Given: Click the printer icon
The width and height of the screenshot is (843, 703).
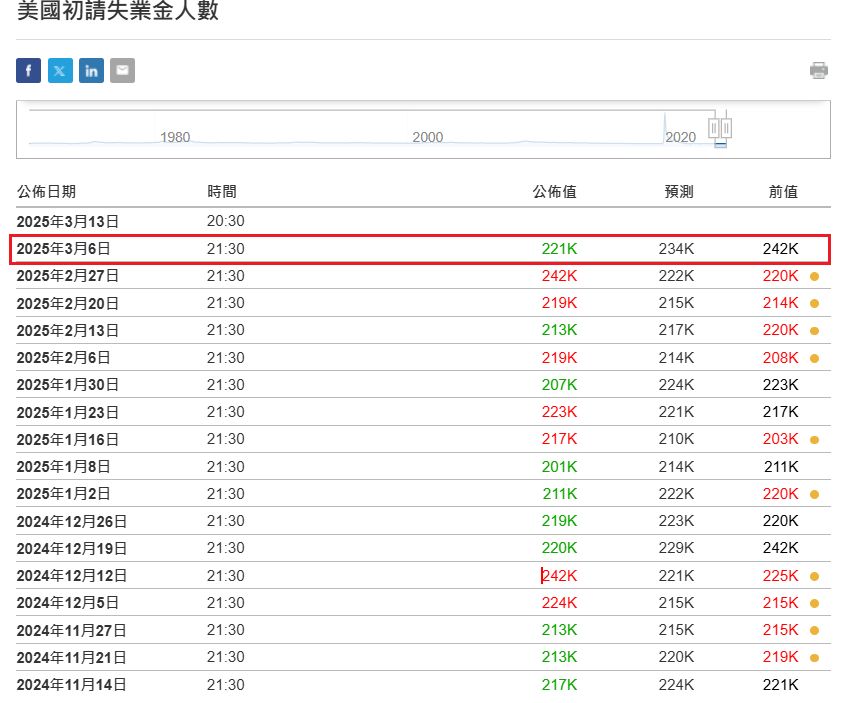Looking at the screenshot, I should pos(819,70).
